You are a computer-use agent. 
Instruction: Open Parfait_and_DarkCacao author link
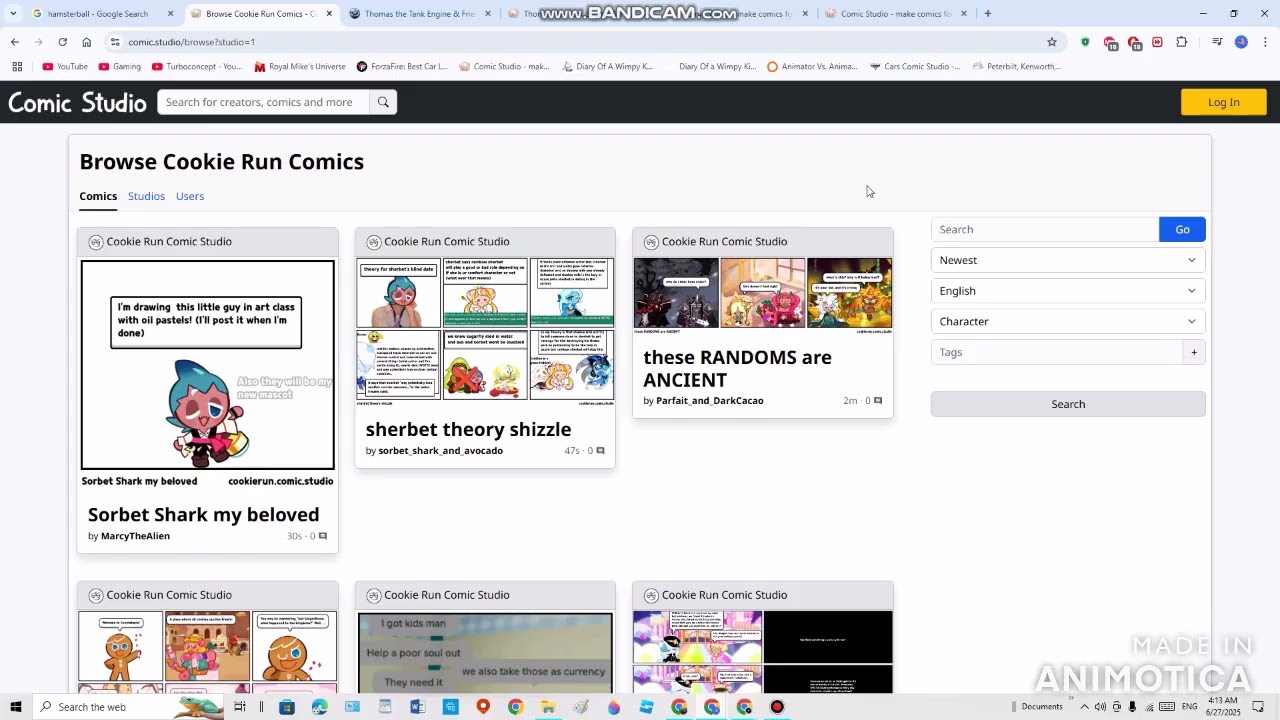709,401
